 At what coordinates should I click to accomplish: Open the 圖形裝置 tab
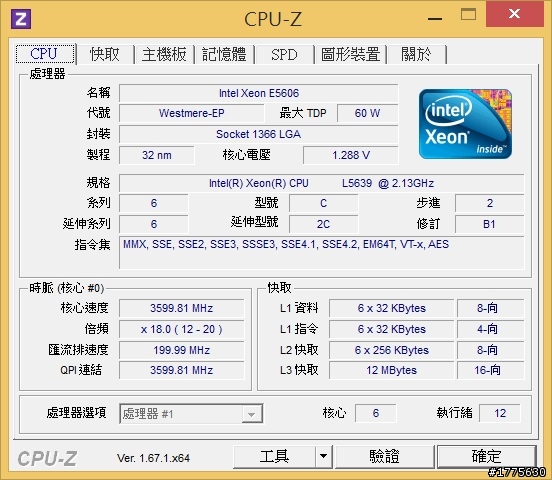[351, 55]
